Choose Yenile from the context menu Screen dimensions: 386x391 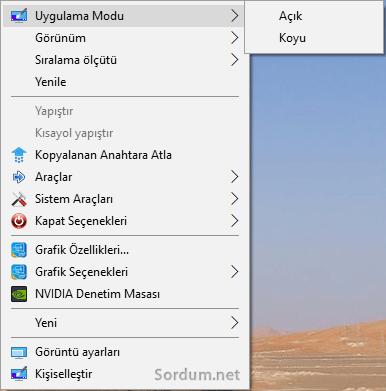[x=125, y=82]
